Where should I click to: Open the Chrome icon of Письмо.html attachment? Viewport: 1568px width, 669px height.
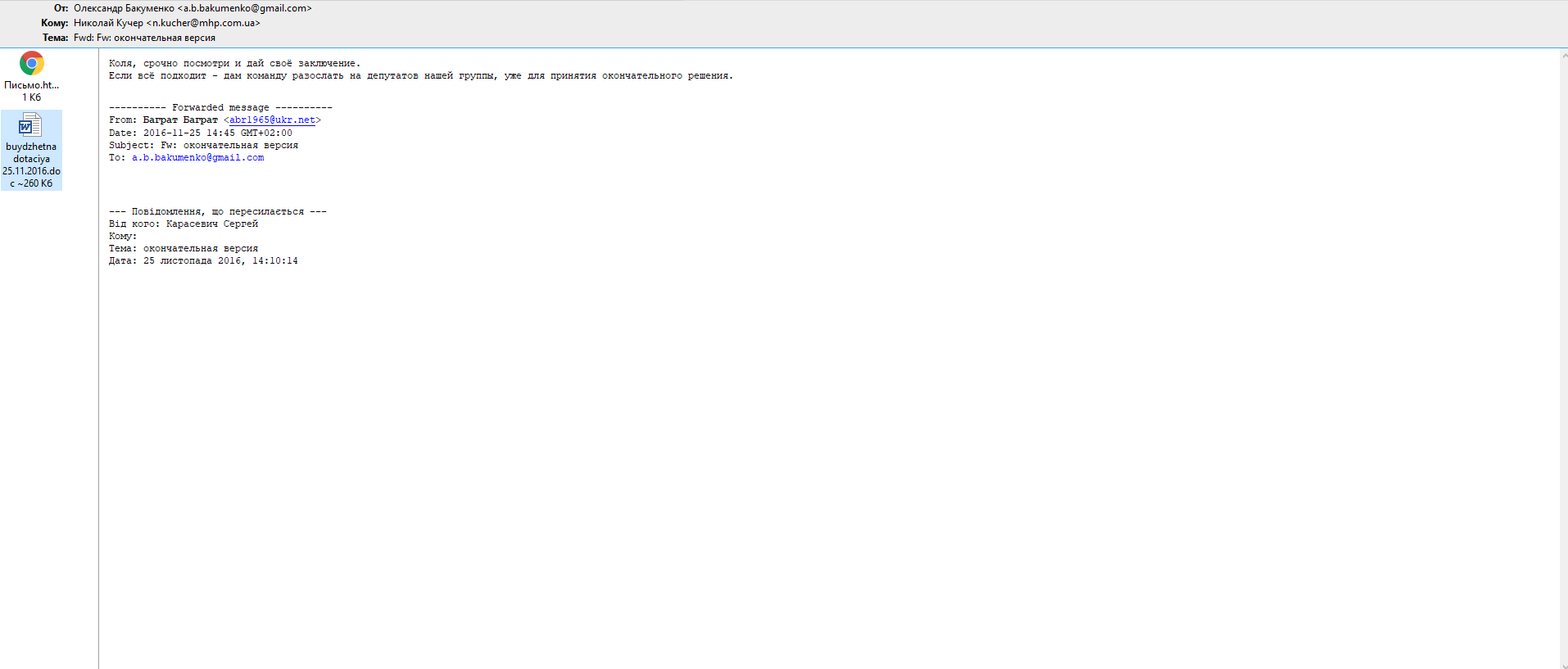[31, 64]
